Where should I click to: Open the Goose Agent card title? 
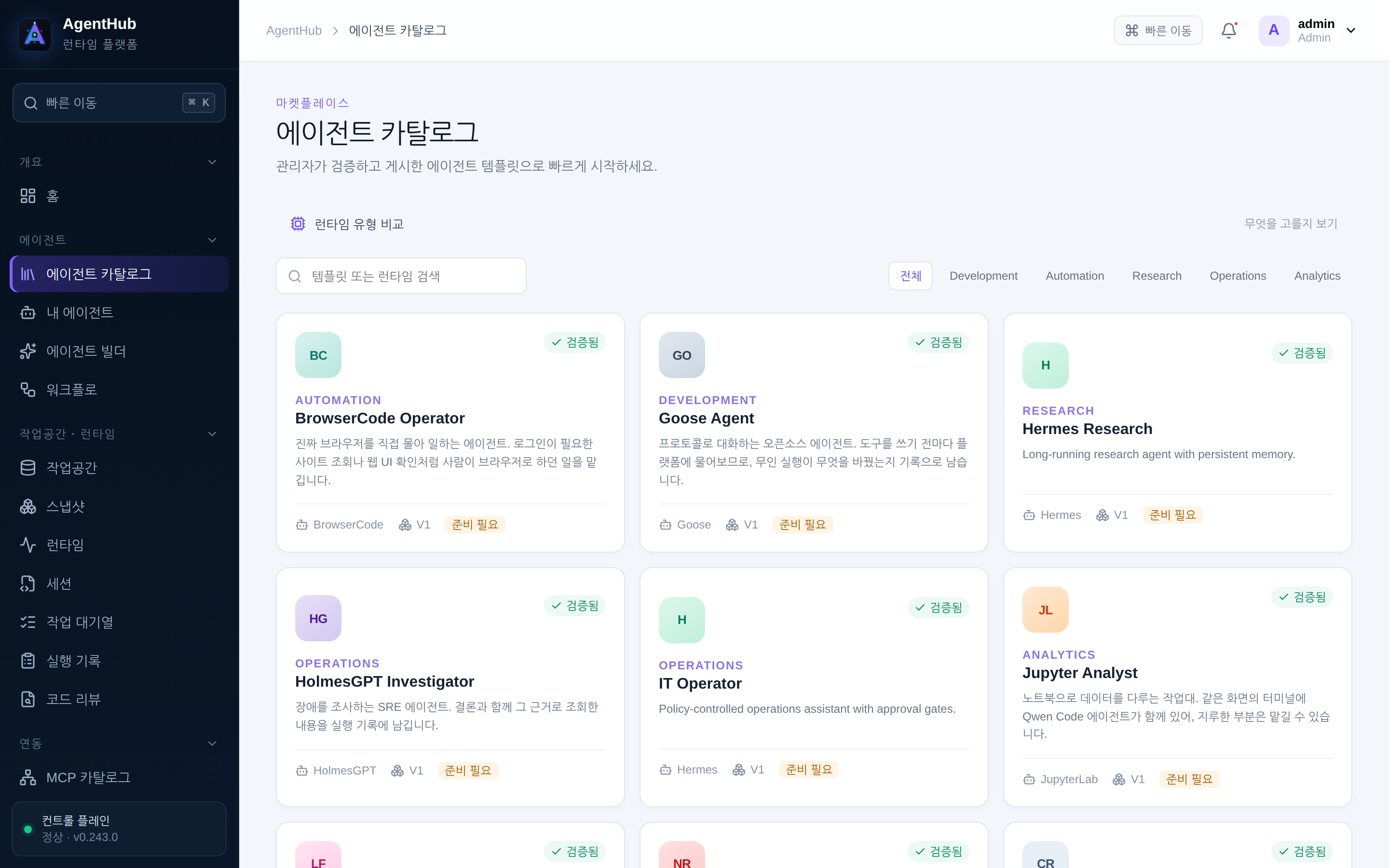pos(706,418)
